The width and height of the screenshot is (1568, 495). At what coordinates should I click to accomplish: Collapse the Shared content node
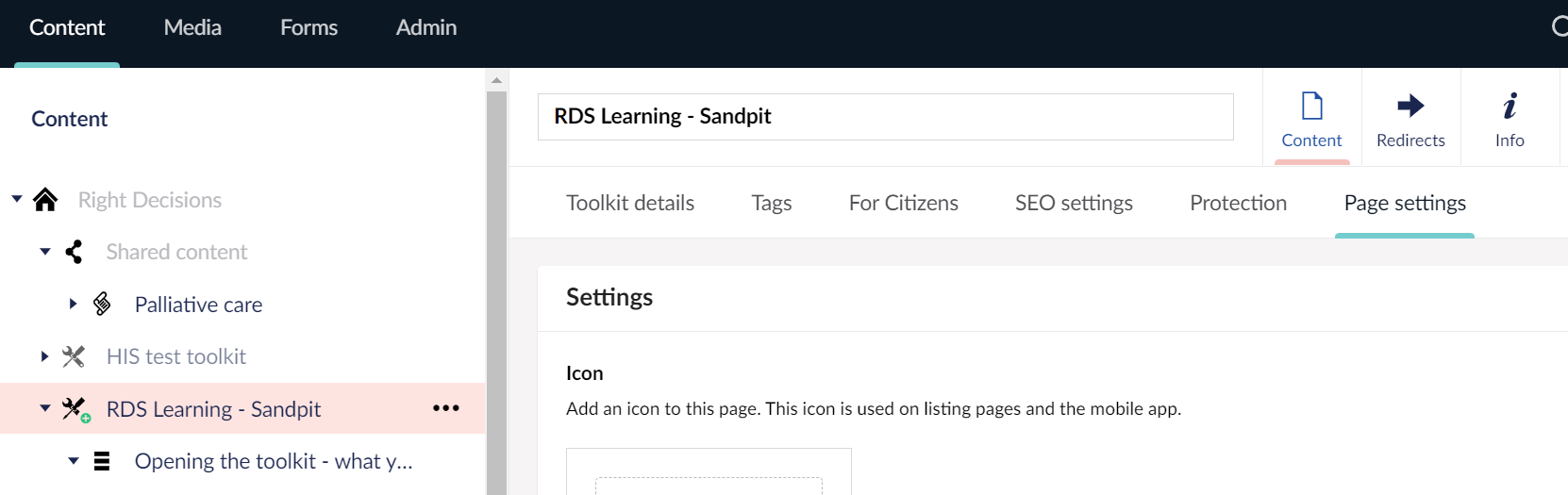pyautogui.click(x=45, y=252)
